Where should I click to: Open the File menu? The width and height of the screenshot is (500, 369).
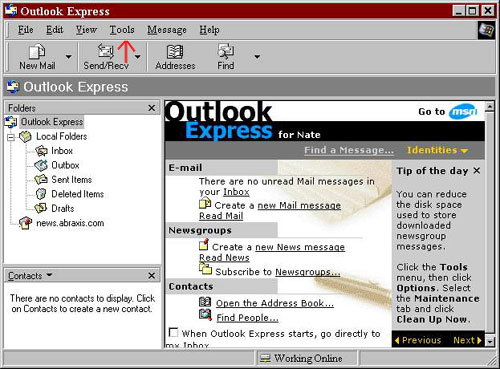(x=25, y=30)
